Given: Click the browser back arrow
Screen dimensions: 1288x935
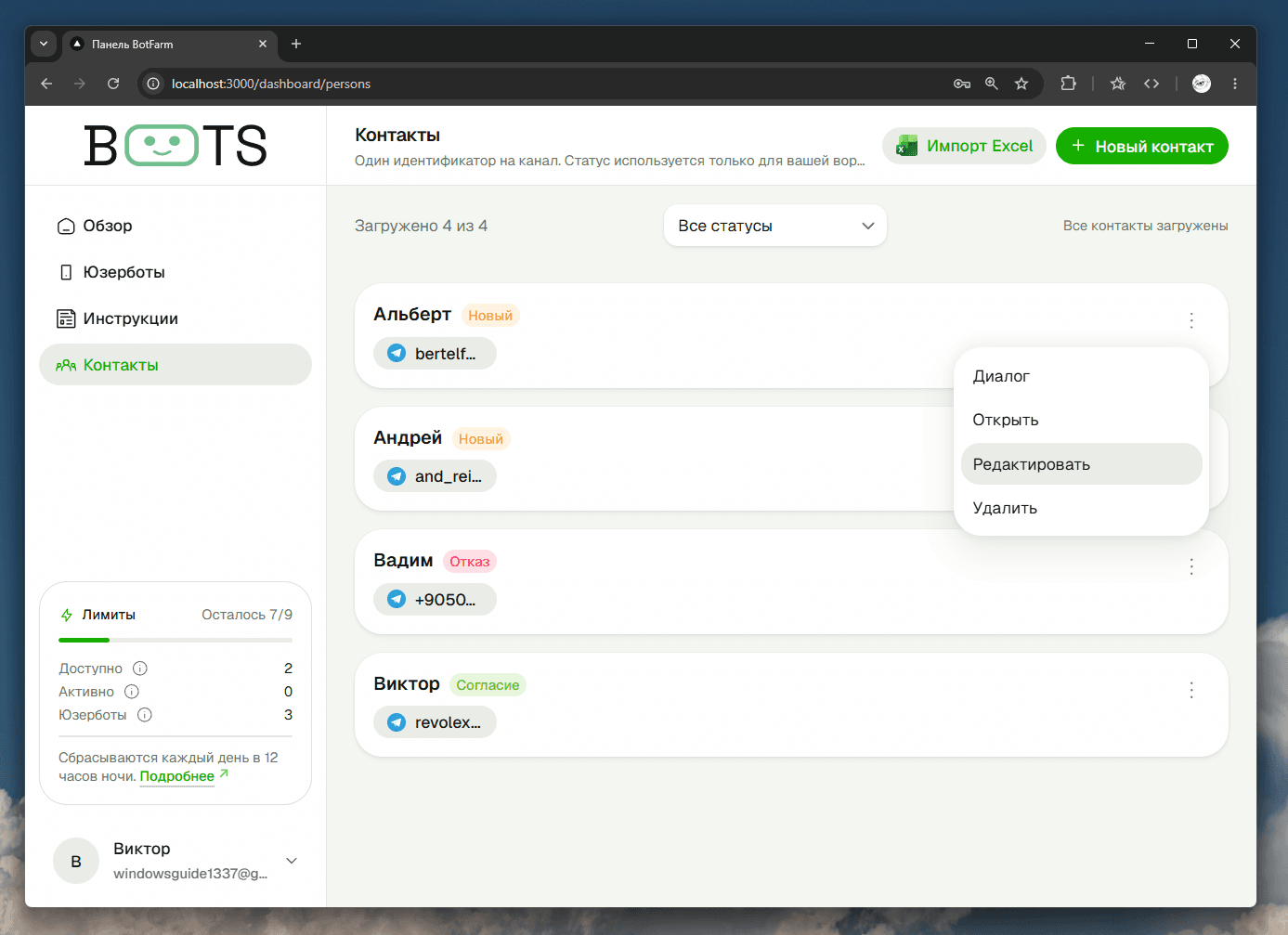Looking at the screenshot, I should 46,84.
